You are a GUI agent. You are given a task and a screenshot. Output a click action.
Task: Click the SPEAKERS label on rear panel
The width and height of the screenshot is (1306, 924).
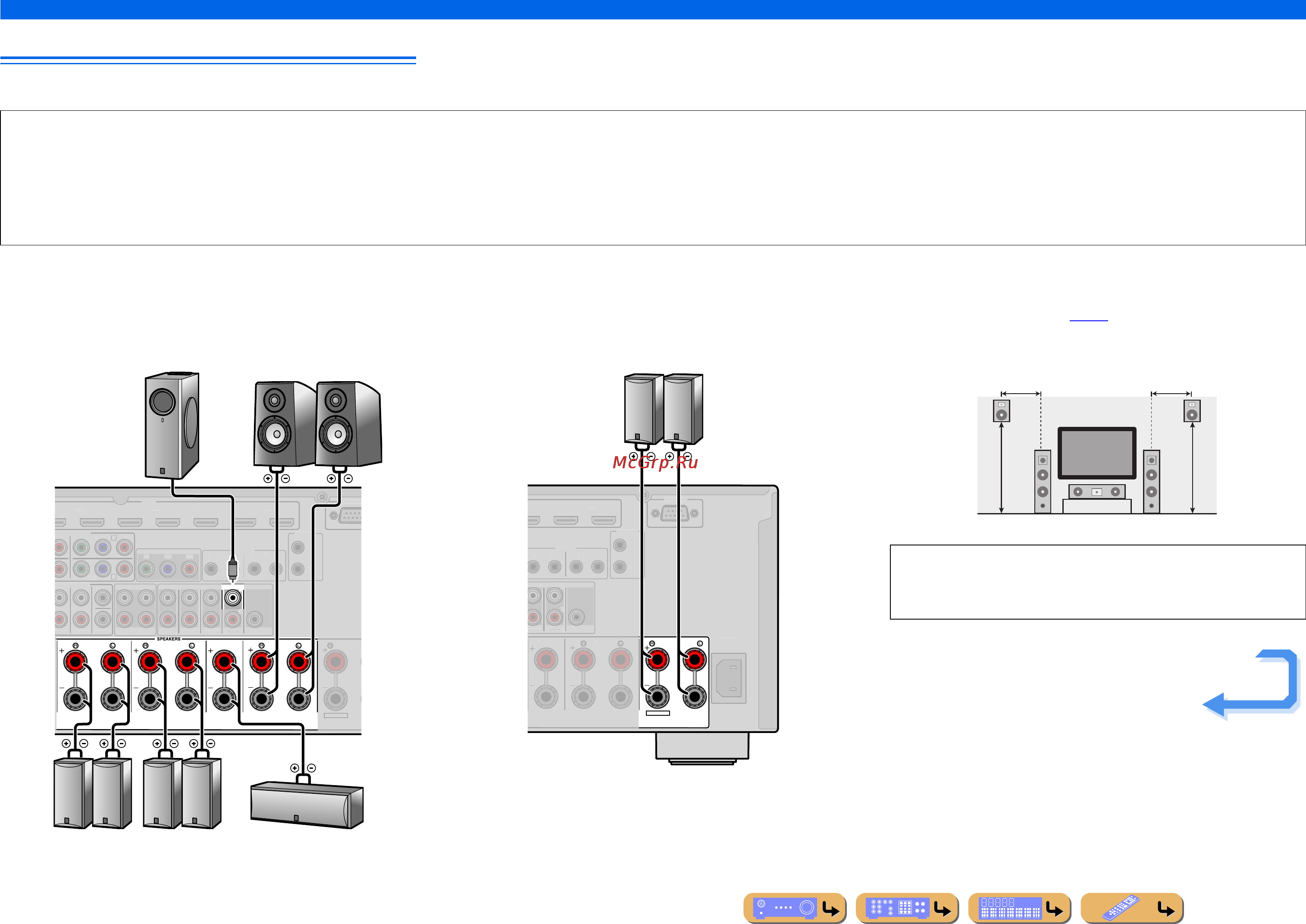pos(168,639)
